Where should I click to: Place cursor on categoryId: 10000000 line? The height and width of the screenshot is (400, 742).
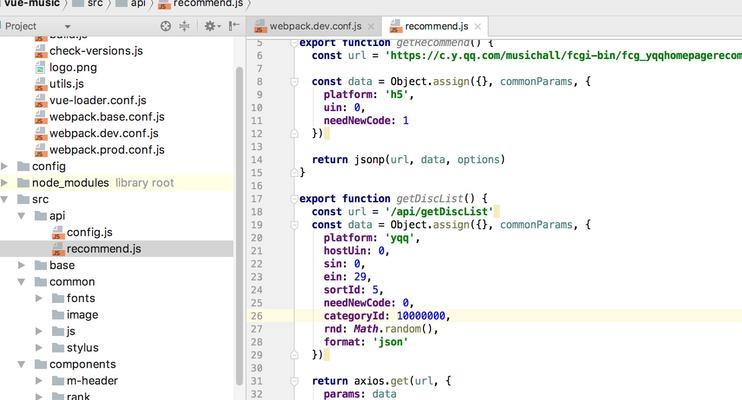pyautogui.click(x=387, y=316)
